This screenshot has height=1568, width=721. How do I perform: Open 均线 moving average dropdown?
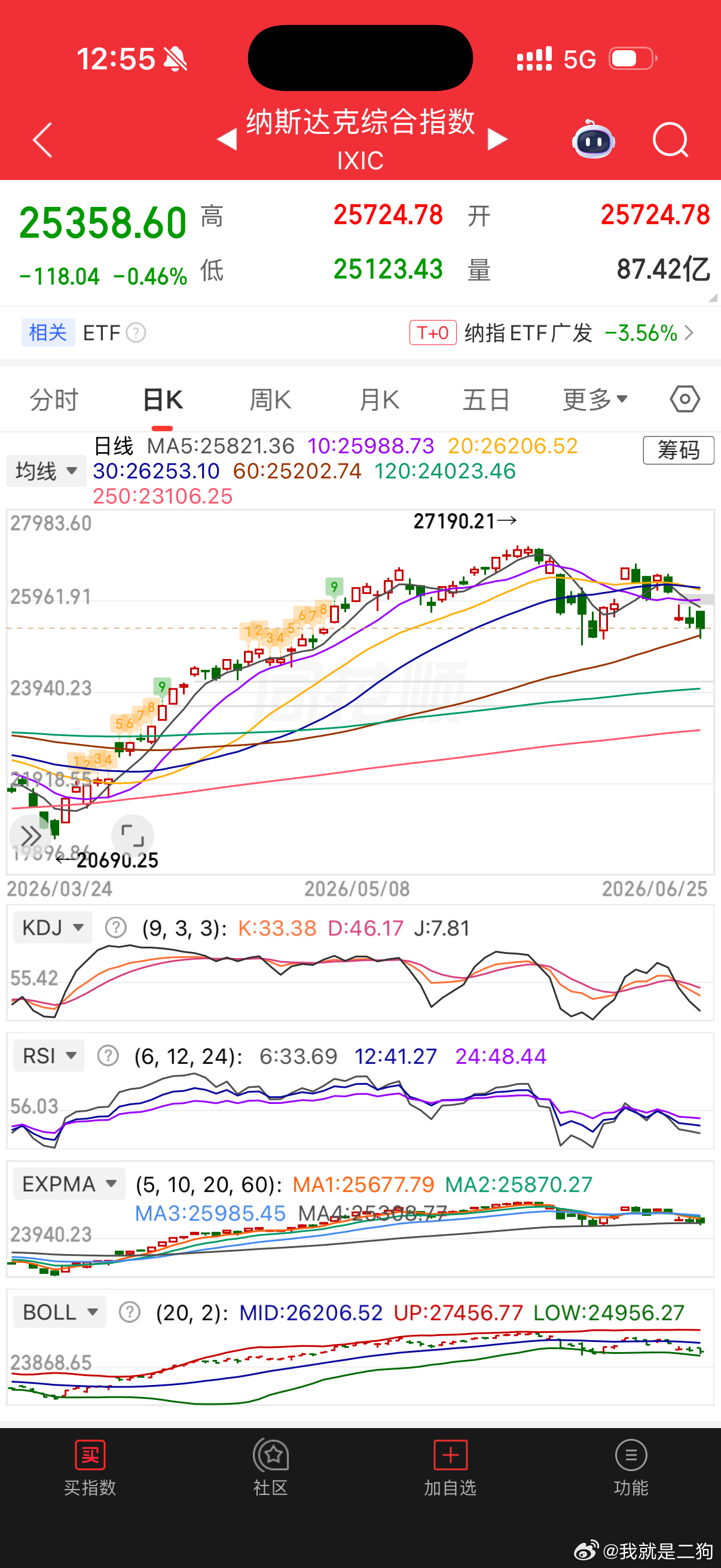46,471
